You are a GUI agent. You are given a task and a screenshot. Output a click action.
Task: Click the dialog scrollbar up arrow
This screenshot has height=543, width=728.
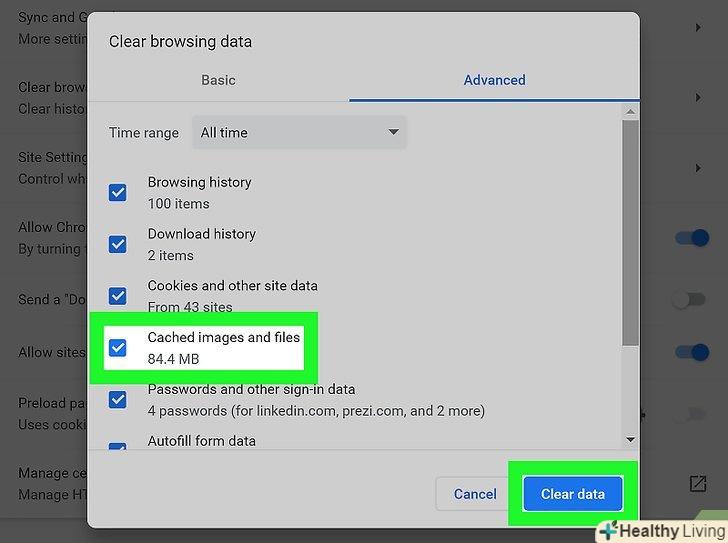coord(630,111)
